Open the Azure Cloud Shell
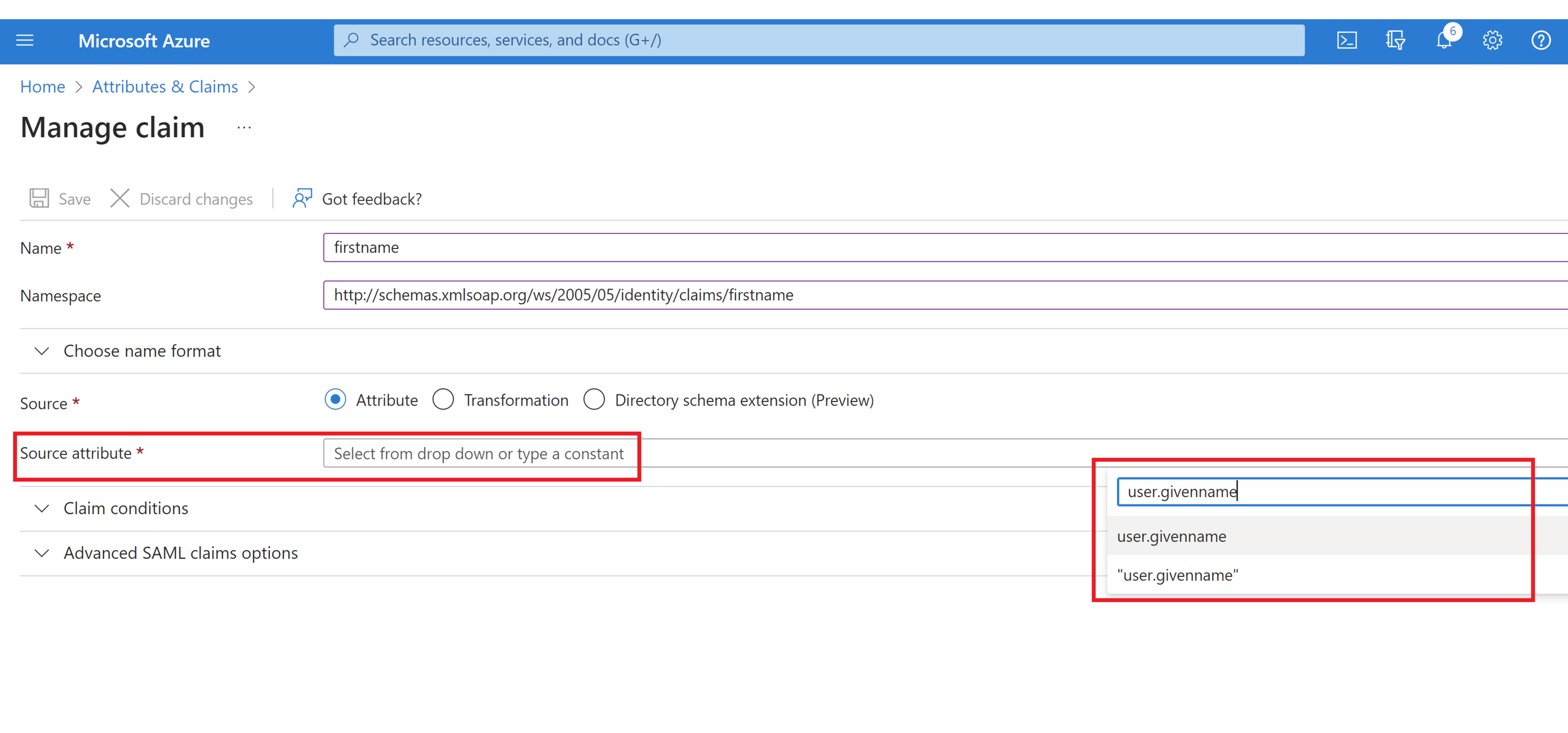 [1347, 40]
